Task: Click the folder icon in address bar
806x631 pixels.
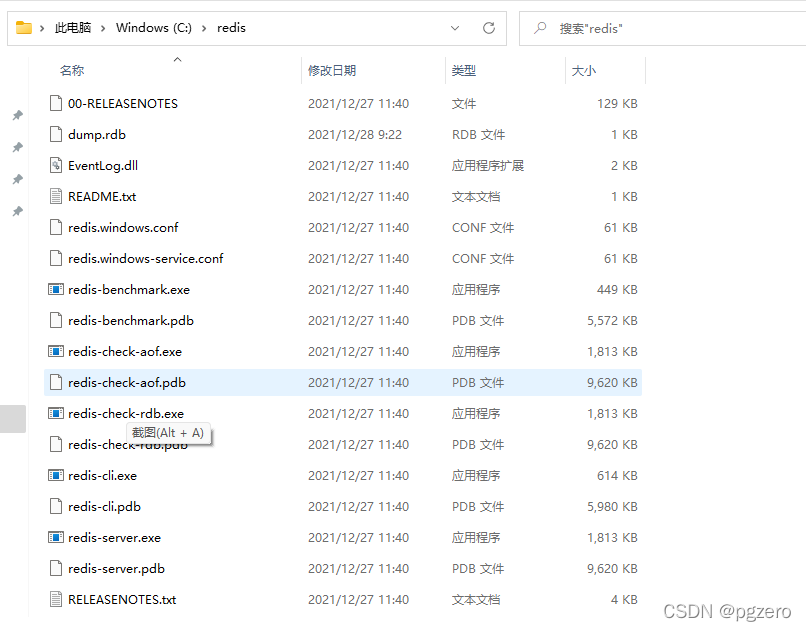Action: (x=24, y=27)
